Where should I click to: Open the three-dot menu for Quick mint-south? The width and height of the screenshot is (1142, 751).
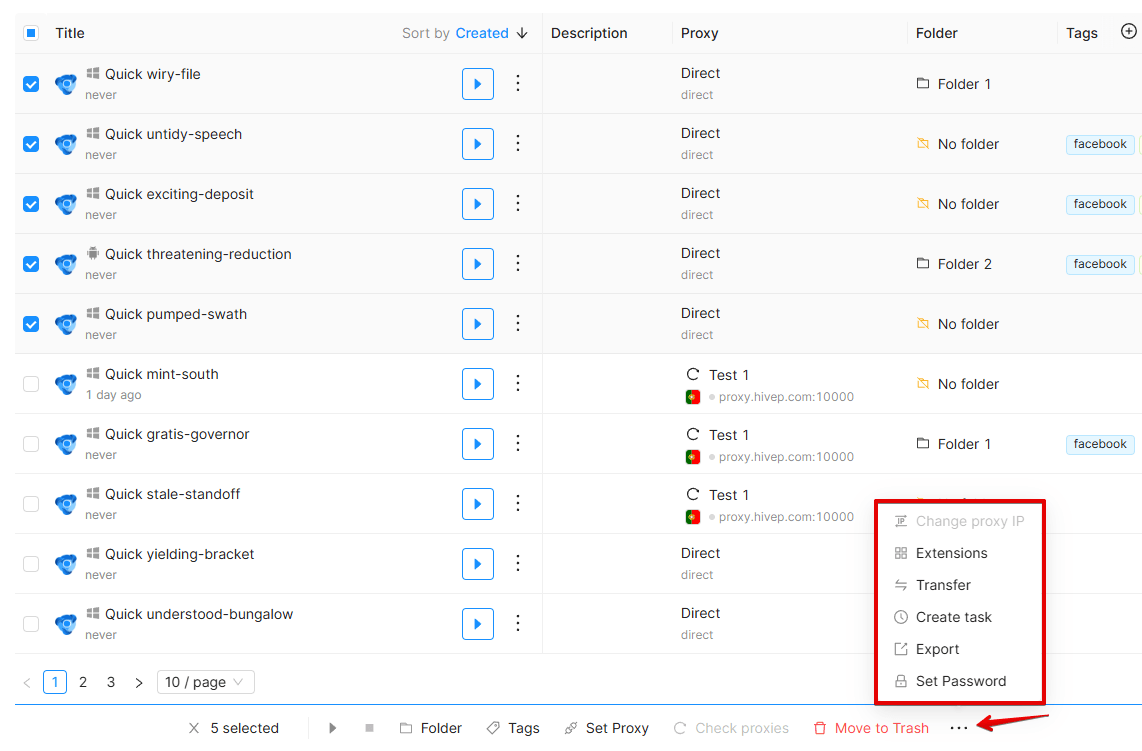[x=518, y=383]
